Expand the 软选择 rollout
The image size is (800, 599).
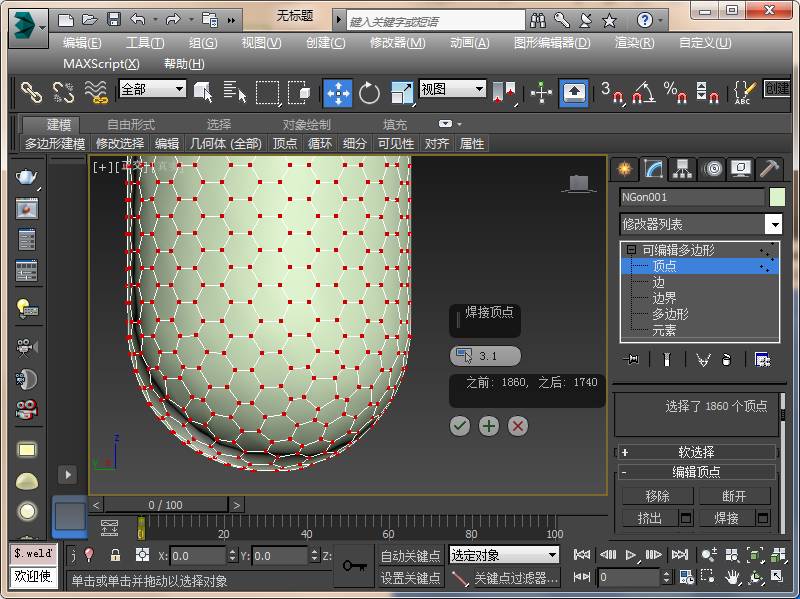696,452
